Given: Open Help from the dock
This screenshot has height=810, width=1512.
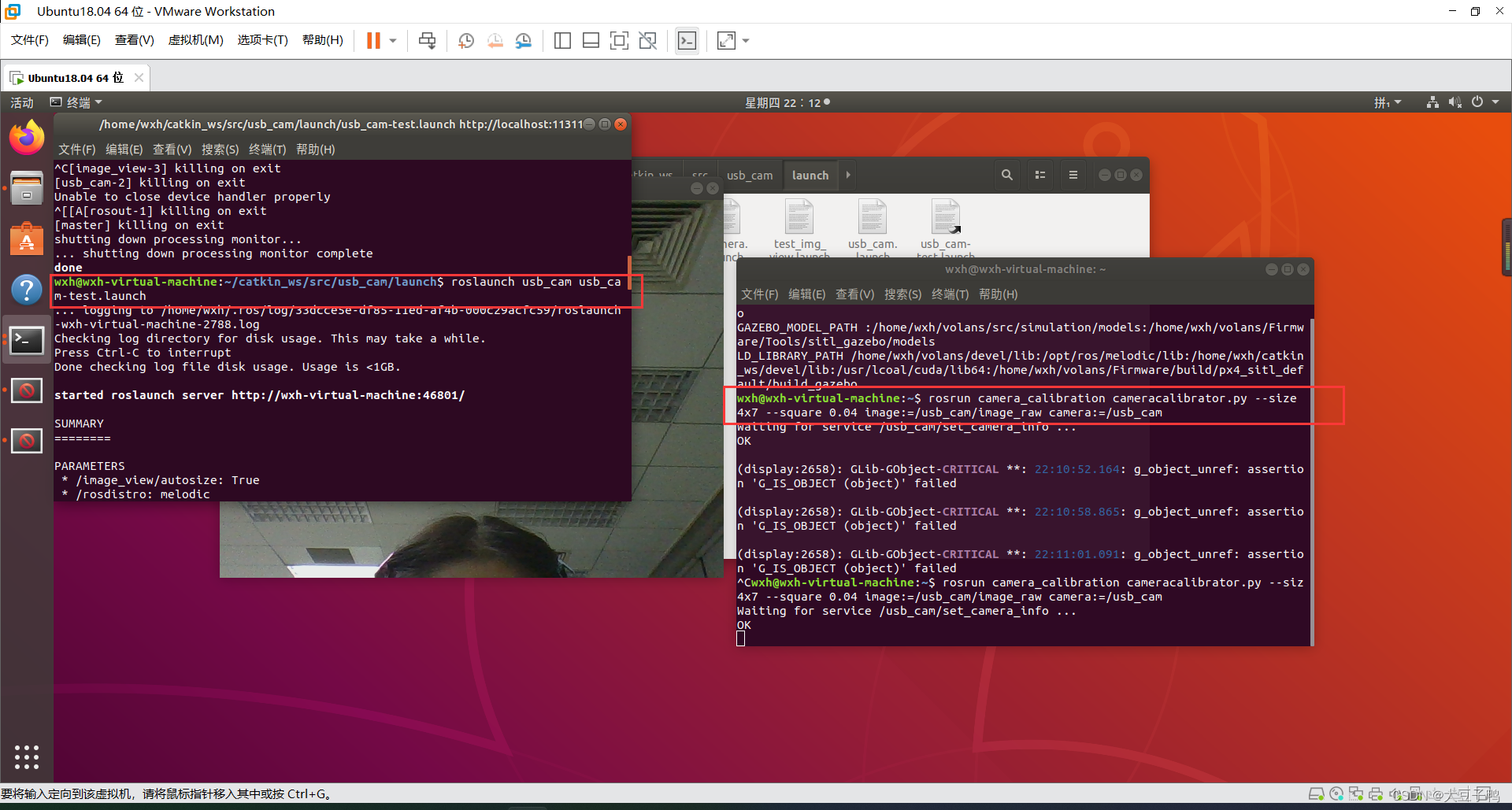Looking at the screenshot, I should (x=27, y=289).
